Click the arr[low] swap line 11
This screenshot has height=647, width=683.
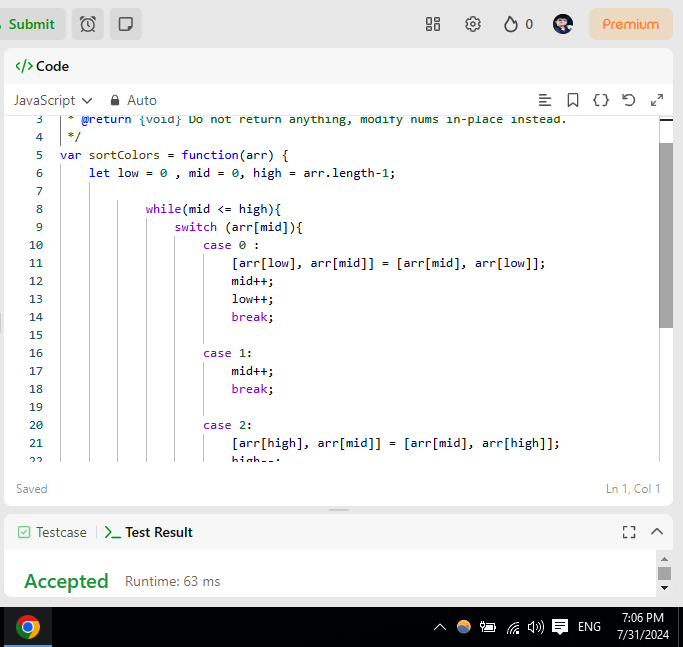tap(388, 263)
